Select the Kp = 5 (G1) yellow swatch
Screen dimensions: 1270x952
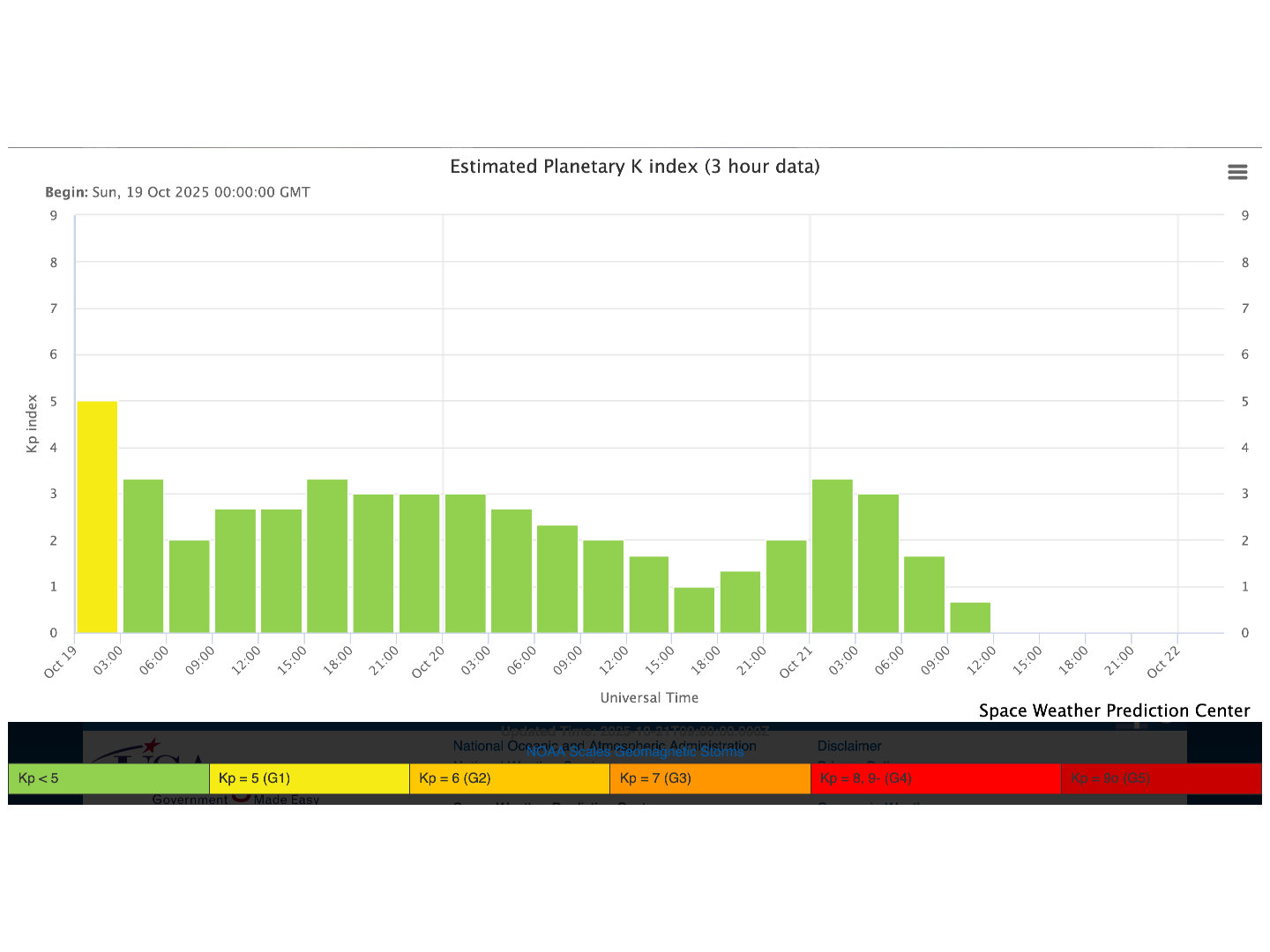pyautogui.click(x=309, y=778)
